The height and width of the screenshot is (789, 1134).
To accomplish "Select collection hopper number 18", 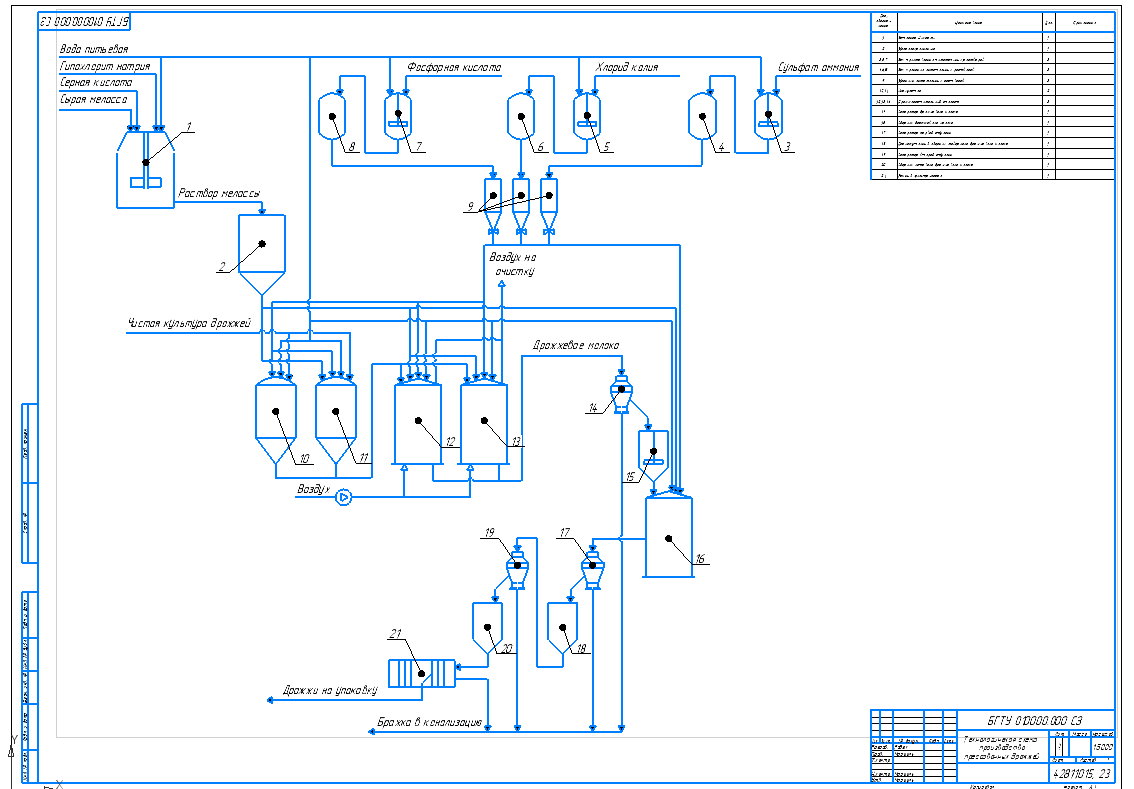I will 563,627.
